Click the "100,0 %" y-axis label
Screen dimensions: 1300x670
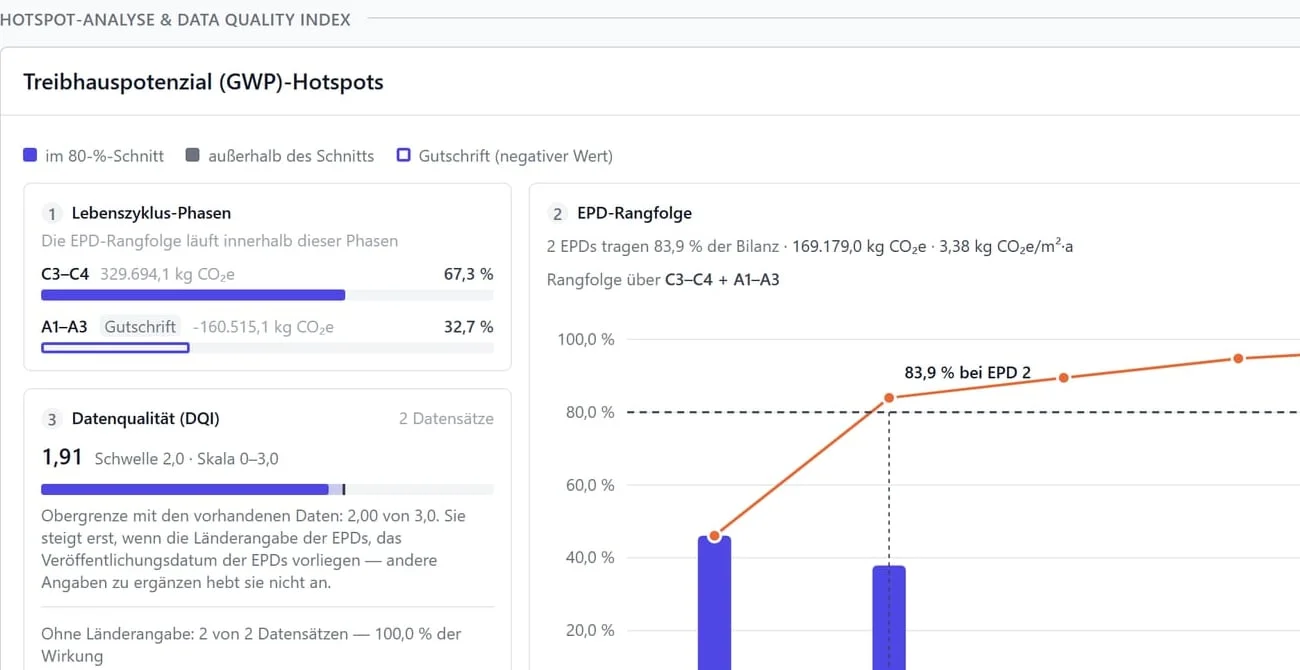point(585,339)
